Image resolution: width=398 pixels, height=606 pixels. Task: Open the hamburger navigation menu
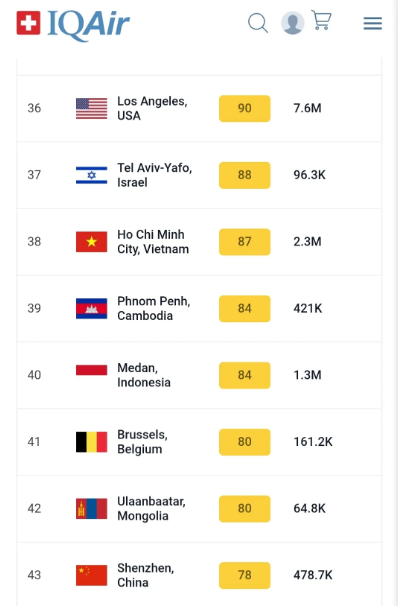[372, 24]
